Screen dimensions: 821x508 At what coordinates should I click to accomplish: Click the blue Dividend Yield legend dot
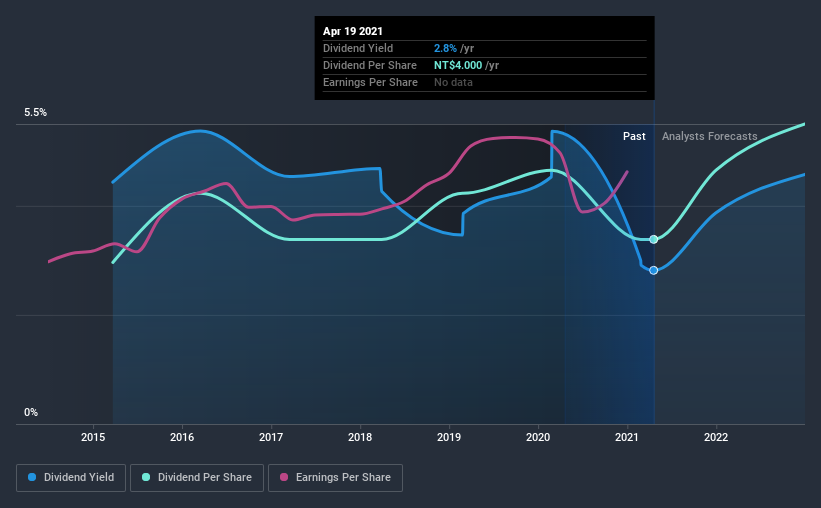point(32,477)
